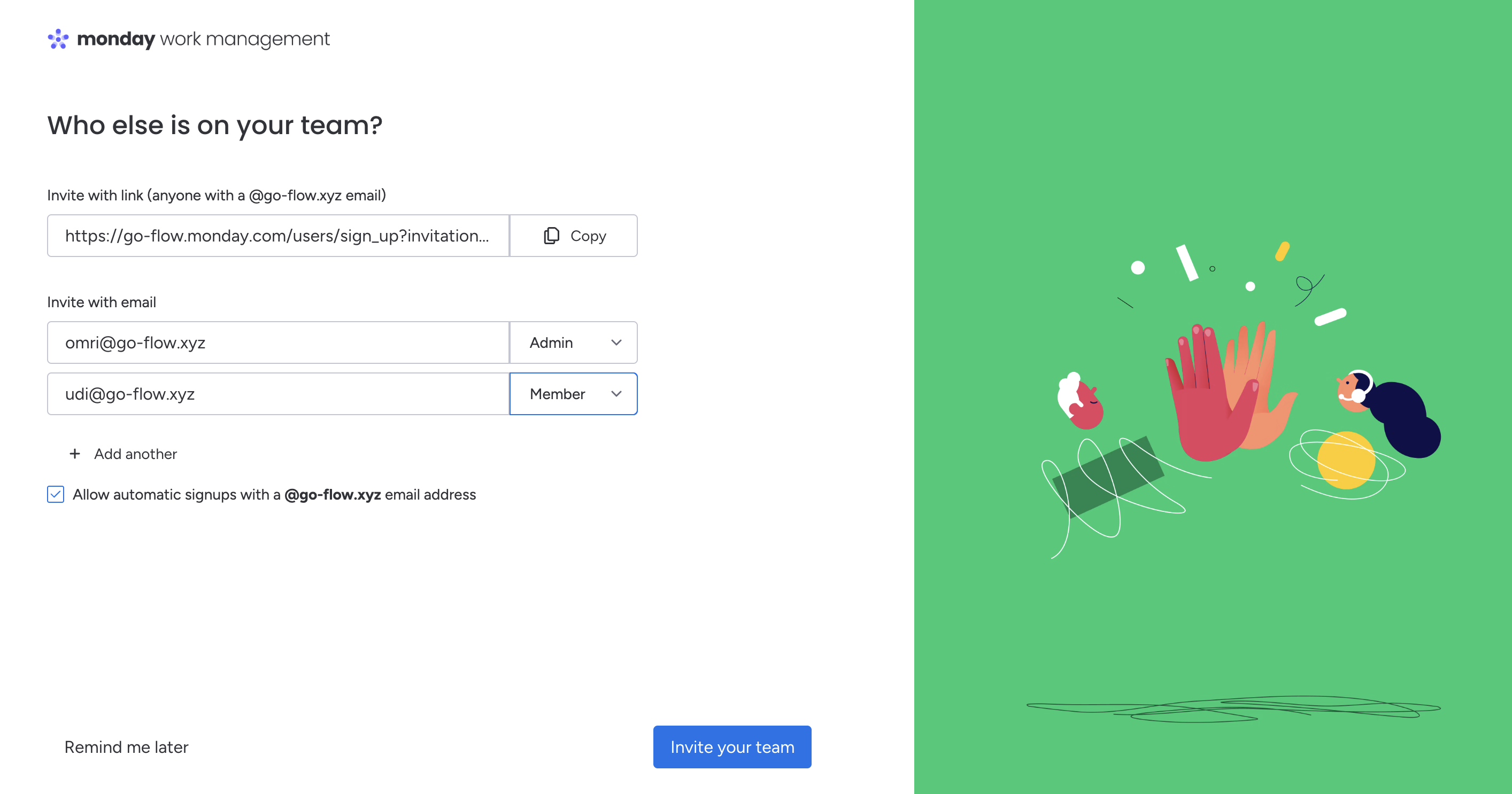Screen dimensions: 1512x794
Task: Click the chevron arrow in Member role selector
Action: (x=616, y=394)
